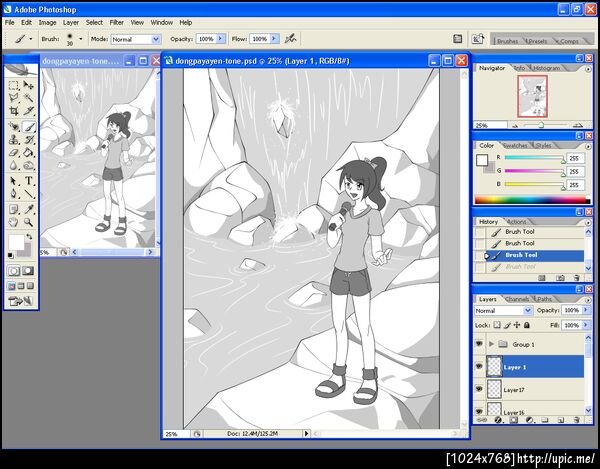Image resolution: width=600 pixels, height=469 pixels.
Task: Select the Paint Bucket tool
Action: [x=28, y=153]
